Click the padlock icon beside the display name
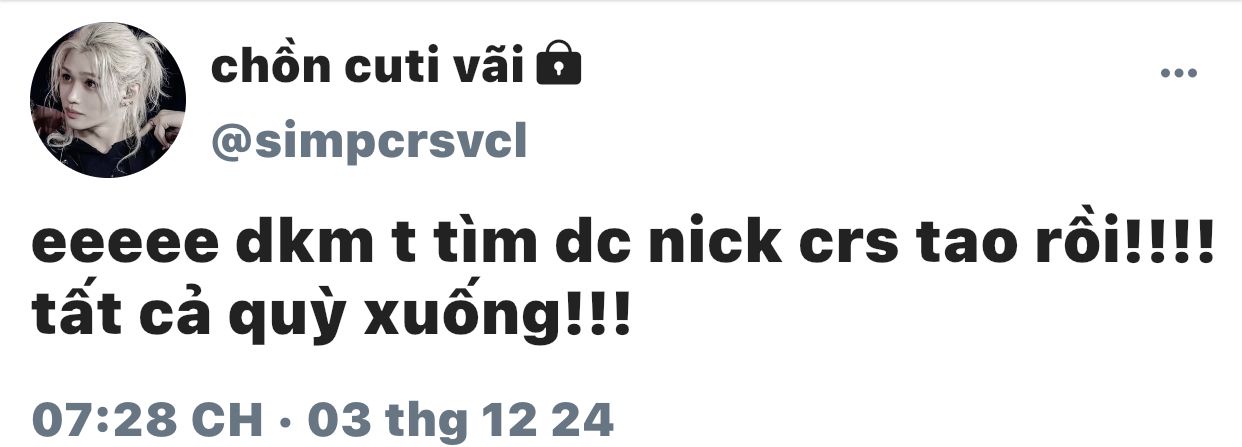Viewport: 1242px width, 447px height. [559, 66]
